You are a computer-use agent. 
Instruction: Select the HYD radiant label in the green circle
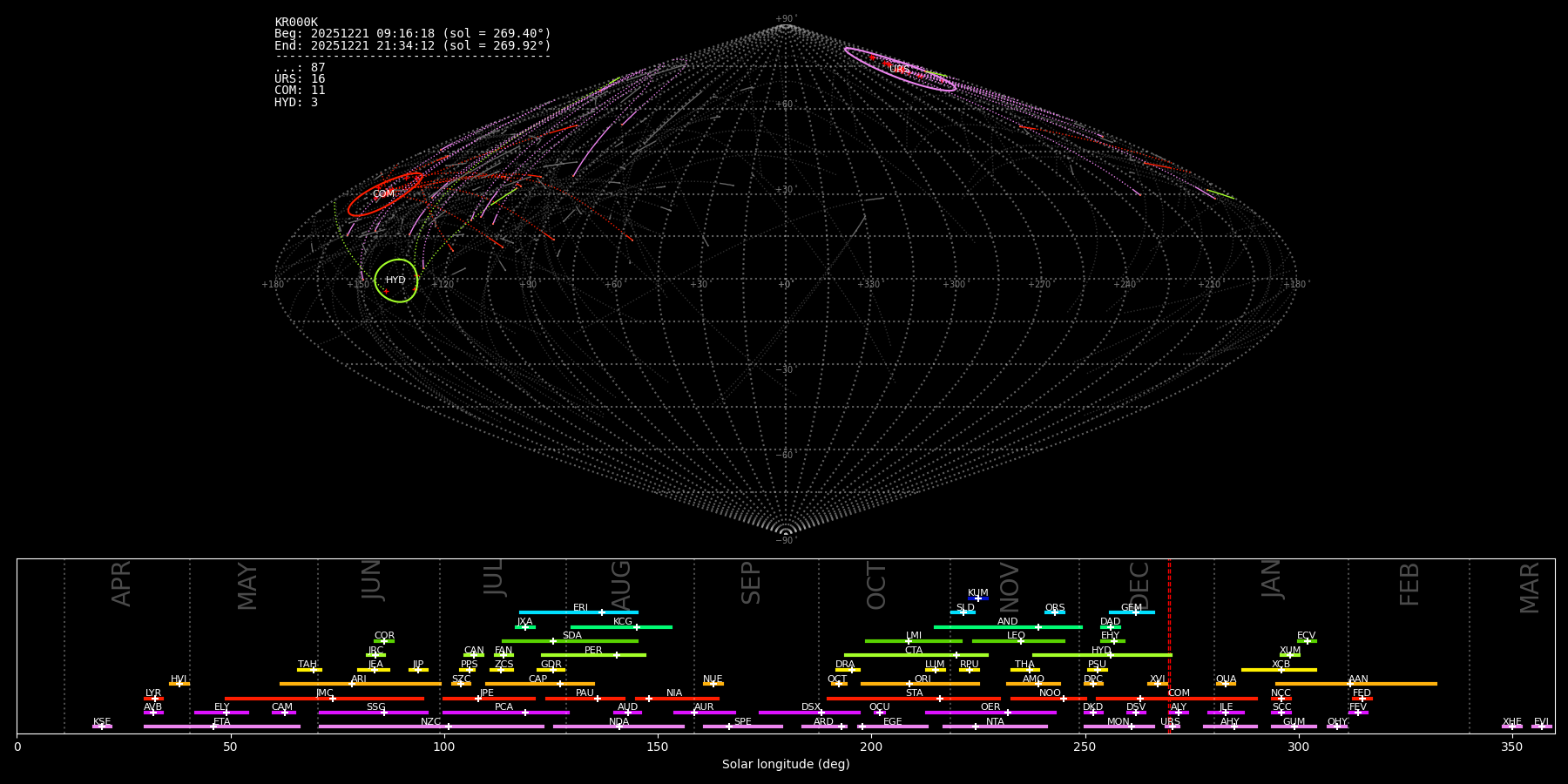coord(395,280)
